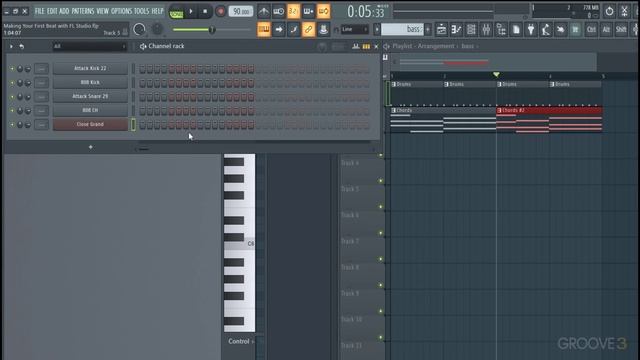Image resolution: width=640 pixels, height=360 pixels.
Task: Open the EDIT menu
Action: point(52,11)
